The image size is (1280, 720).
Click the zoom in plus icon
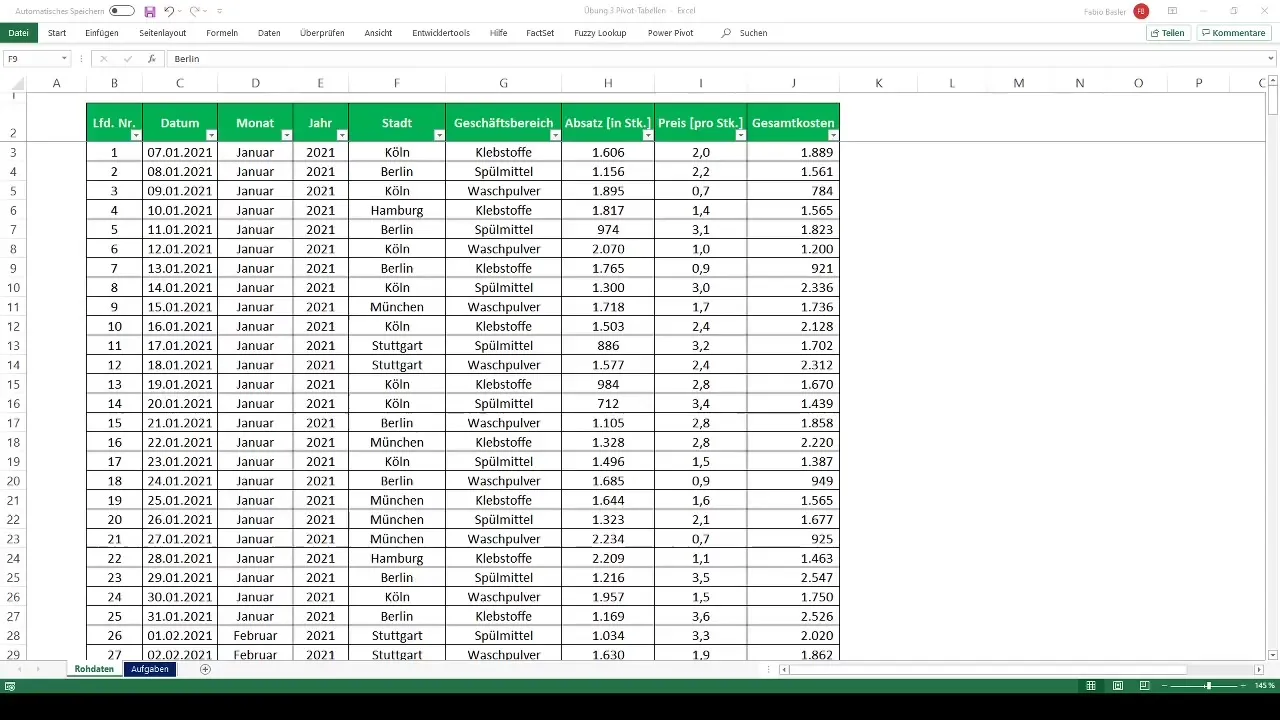(1244, 686)
